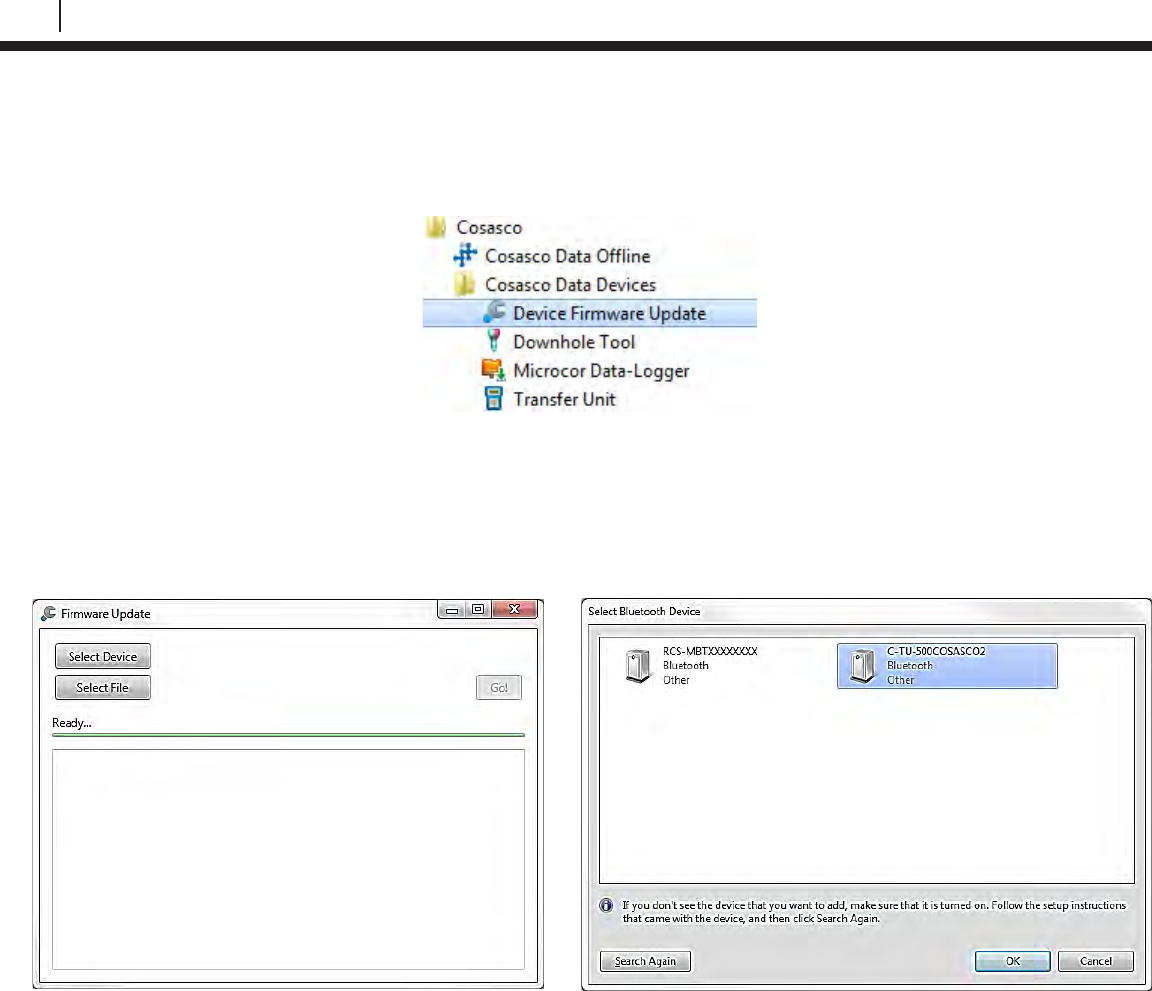Click the Select Device button
This screenshot has height=991, width=1152.
pyautogui.click(x=103, y=657)
